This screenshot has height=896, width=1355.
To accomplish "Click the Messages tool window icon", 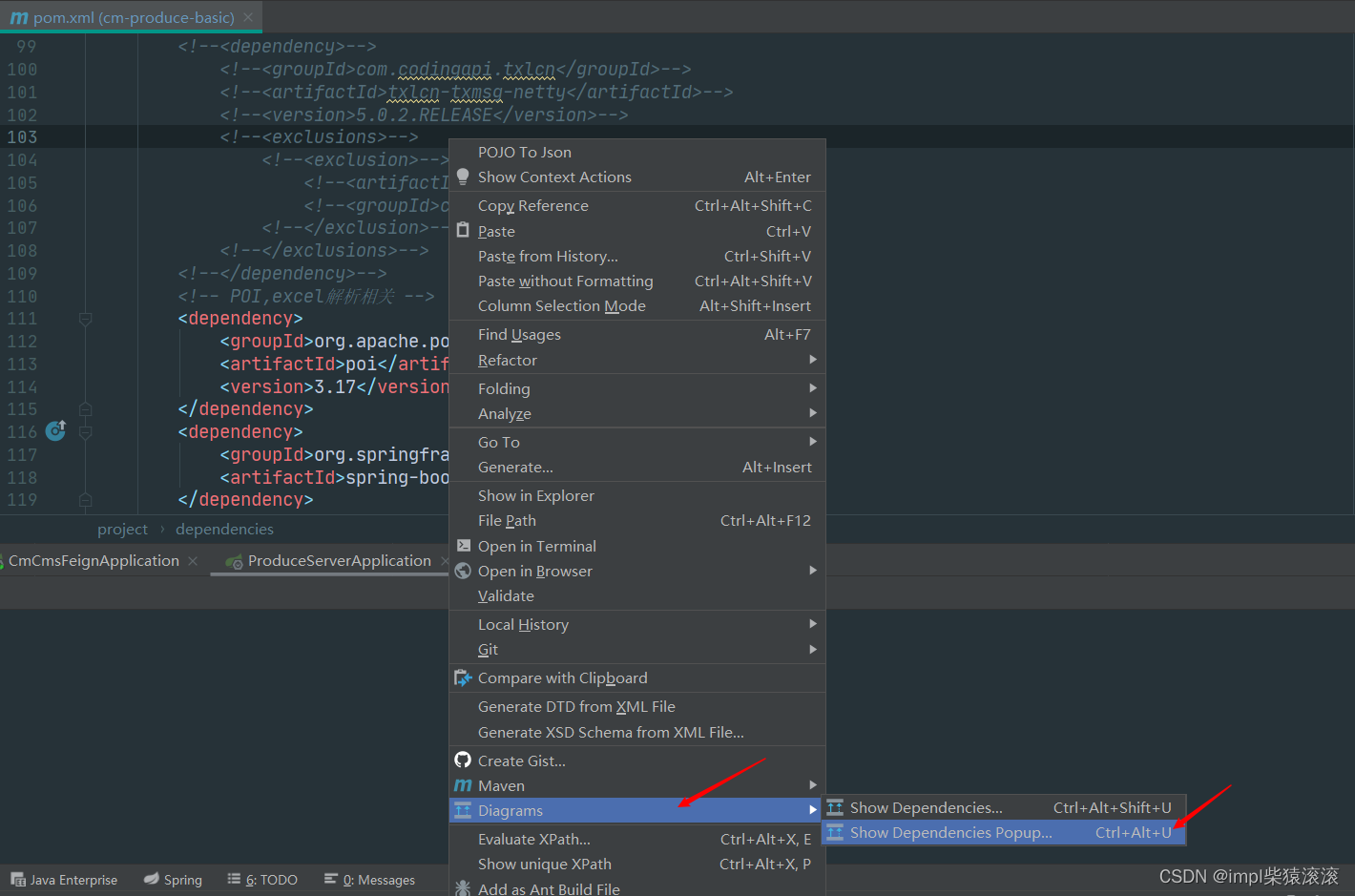I will coord(331,879).
